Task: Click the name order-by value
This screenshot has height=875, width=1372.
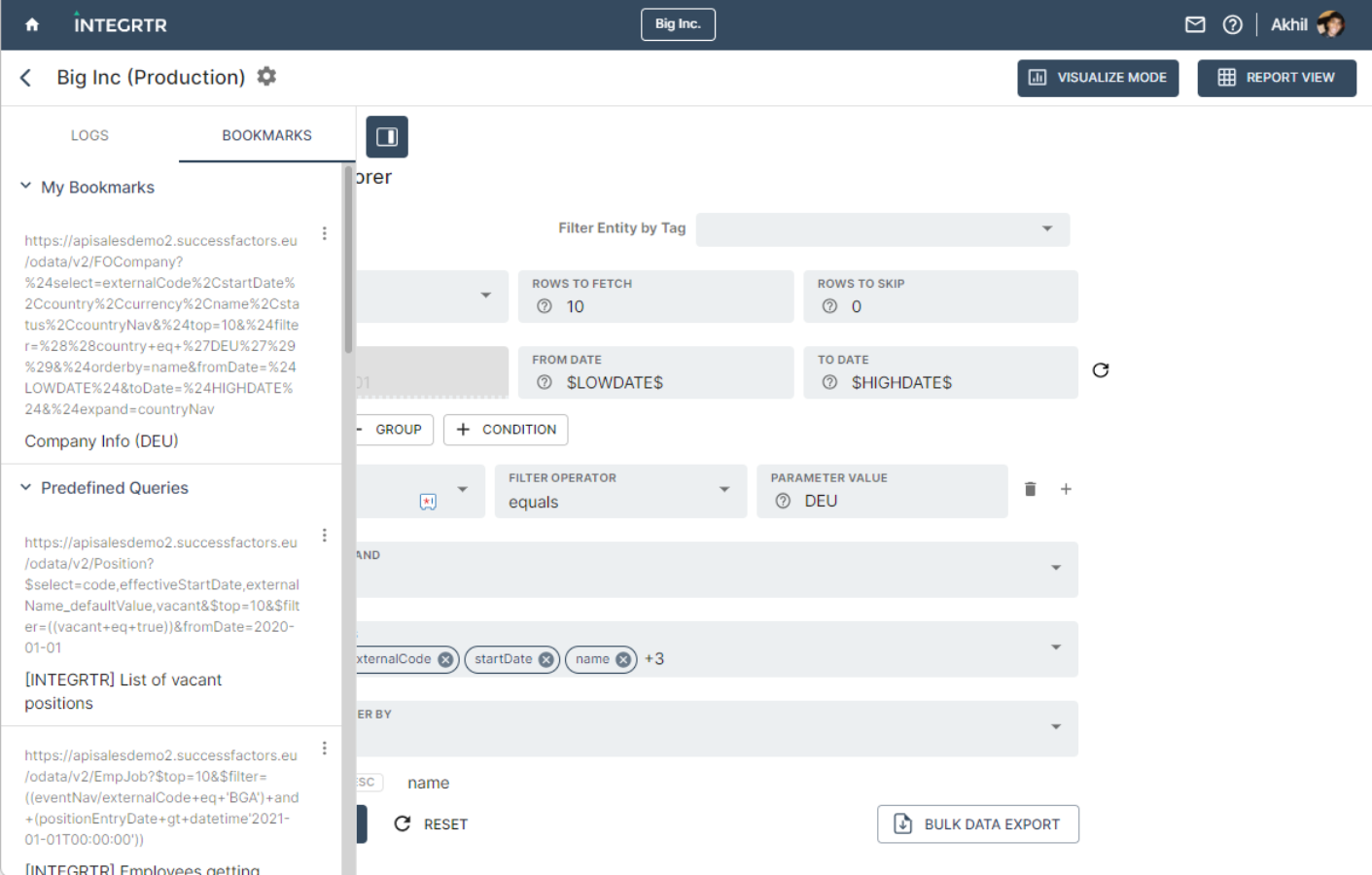Action: (428, 784)
